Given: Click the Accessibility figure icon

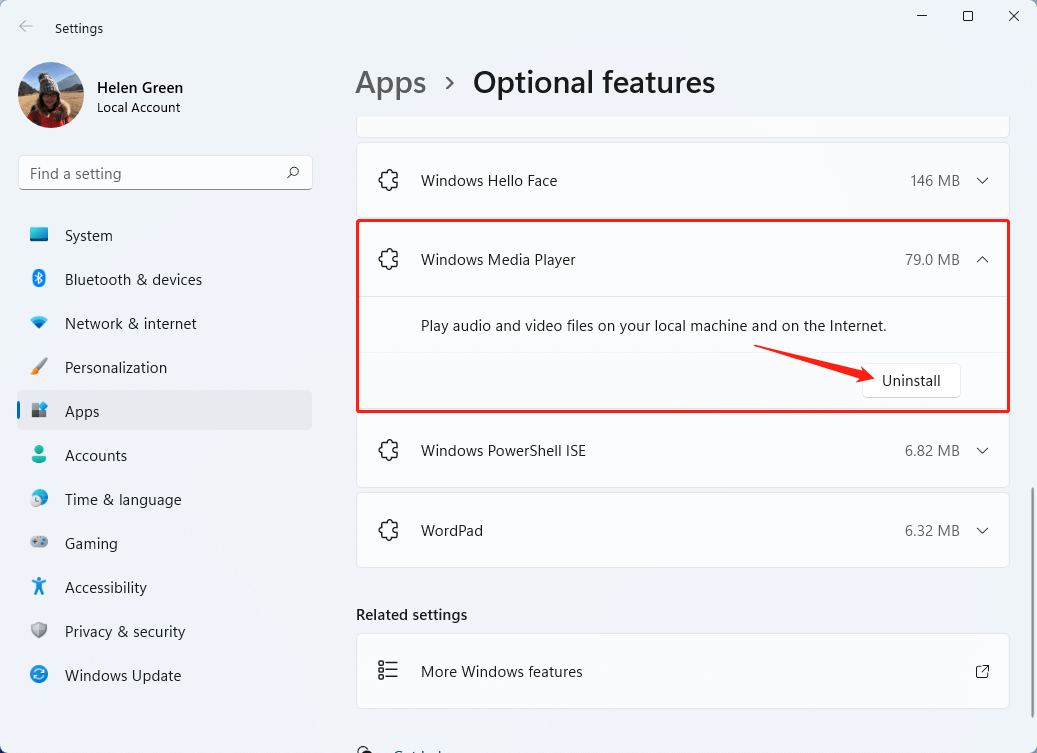Looking at the screenshot, I should coord(39,586).
